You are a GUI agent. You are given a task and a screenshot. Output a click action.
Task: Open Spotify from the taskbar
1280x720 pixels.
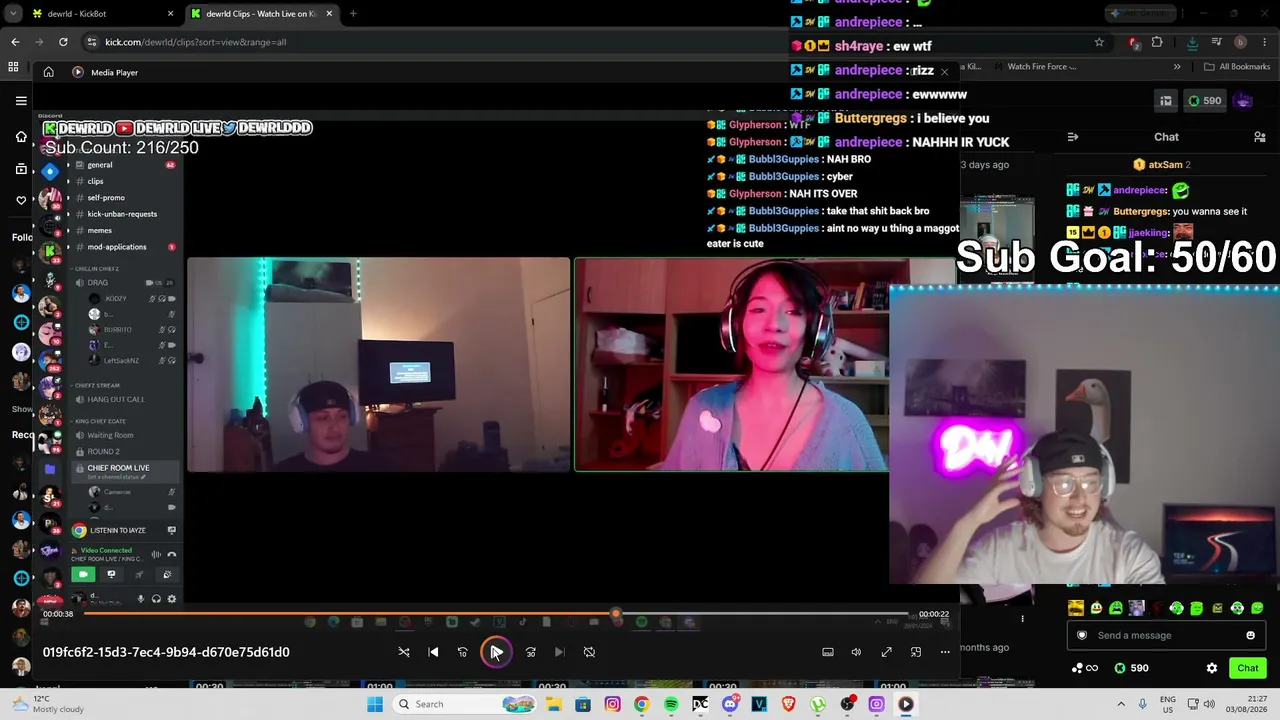671,704
